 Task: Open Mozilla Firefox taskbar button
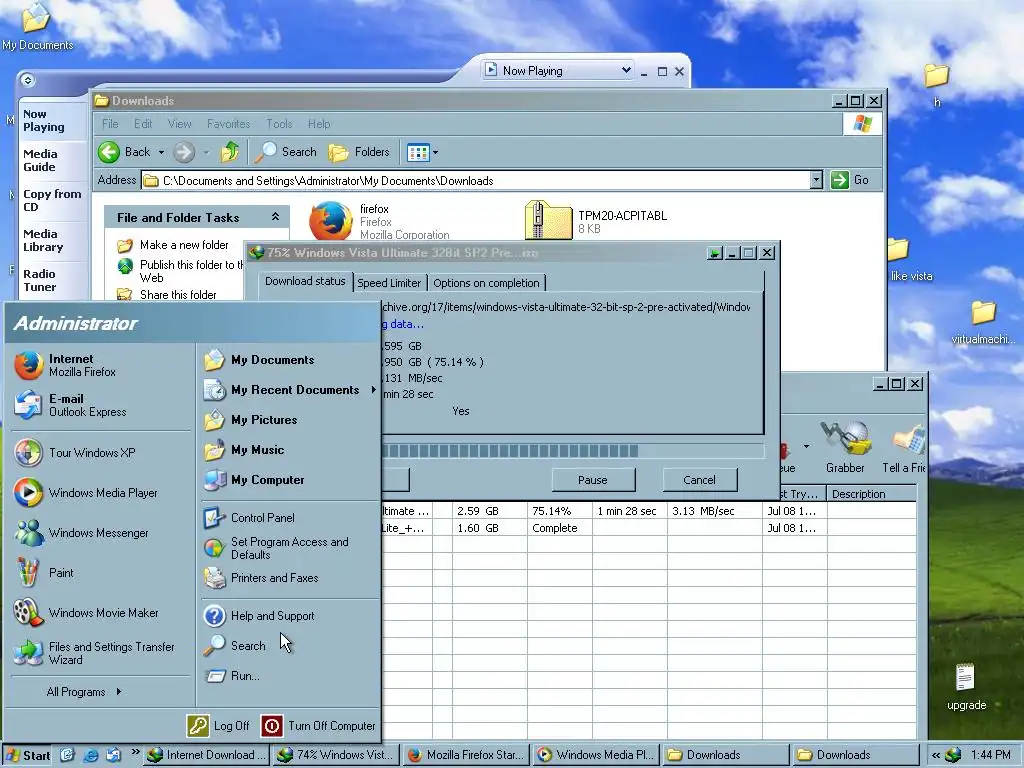click(x=466, y=755)
